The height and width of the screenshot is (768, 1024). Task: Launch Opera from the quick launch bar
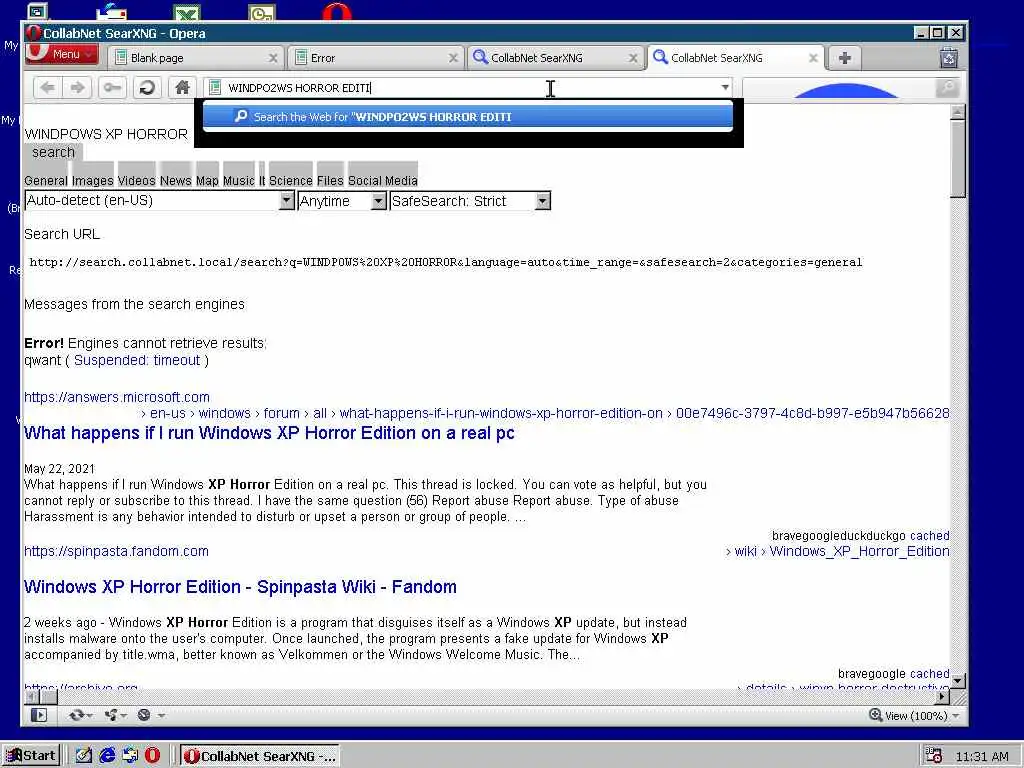pyautogui.click(x=152, y=756)
